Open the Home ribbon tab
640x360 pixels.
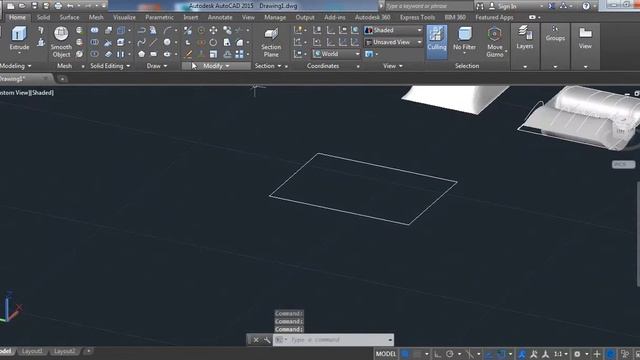click(17, 18)
